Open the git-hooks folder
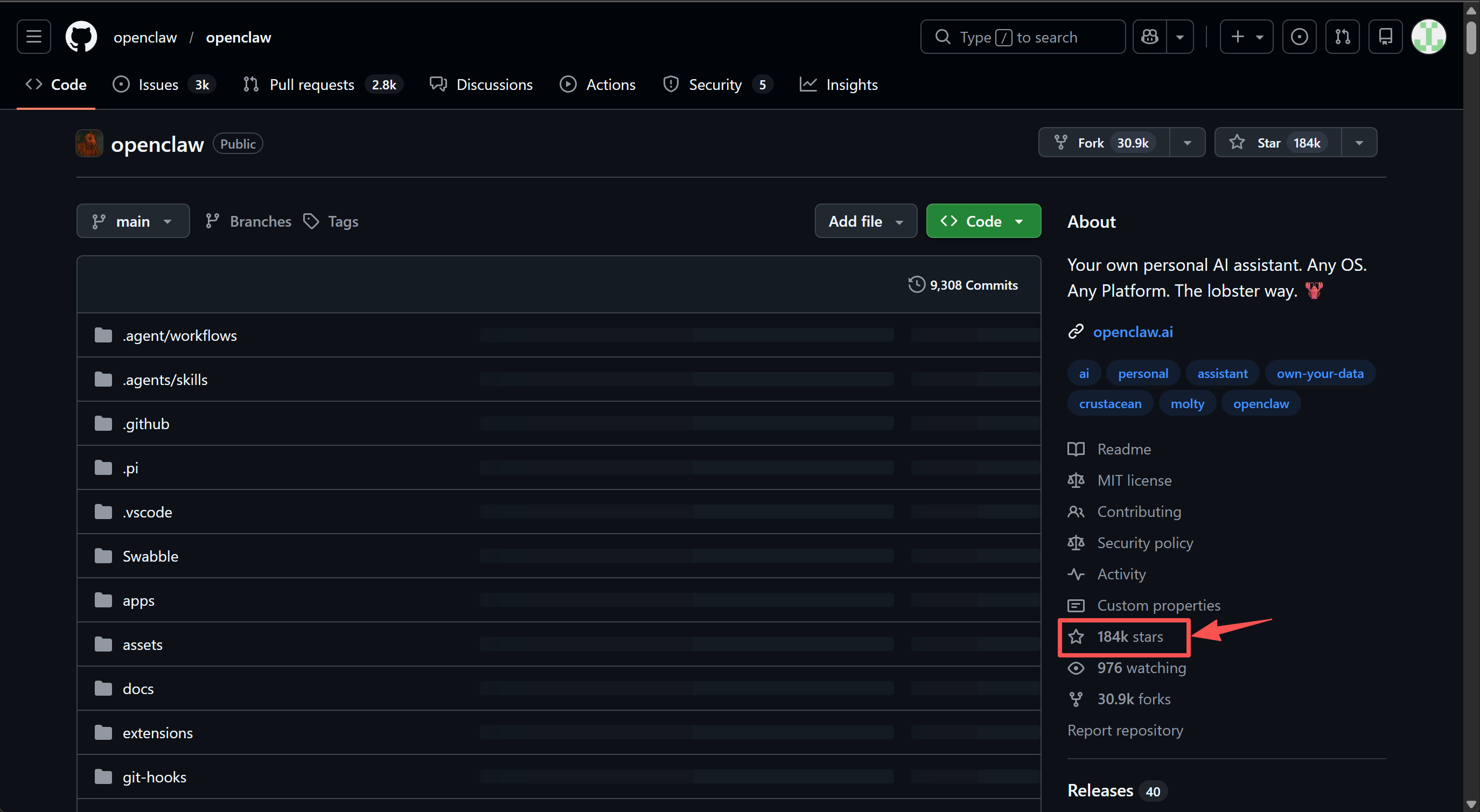The image size is (1480, 812). [x=155, y=777]
